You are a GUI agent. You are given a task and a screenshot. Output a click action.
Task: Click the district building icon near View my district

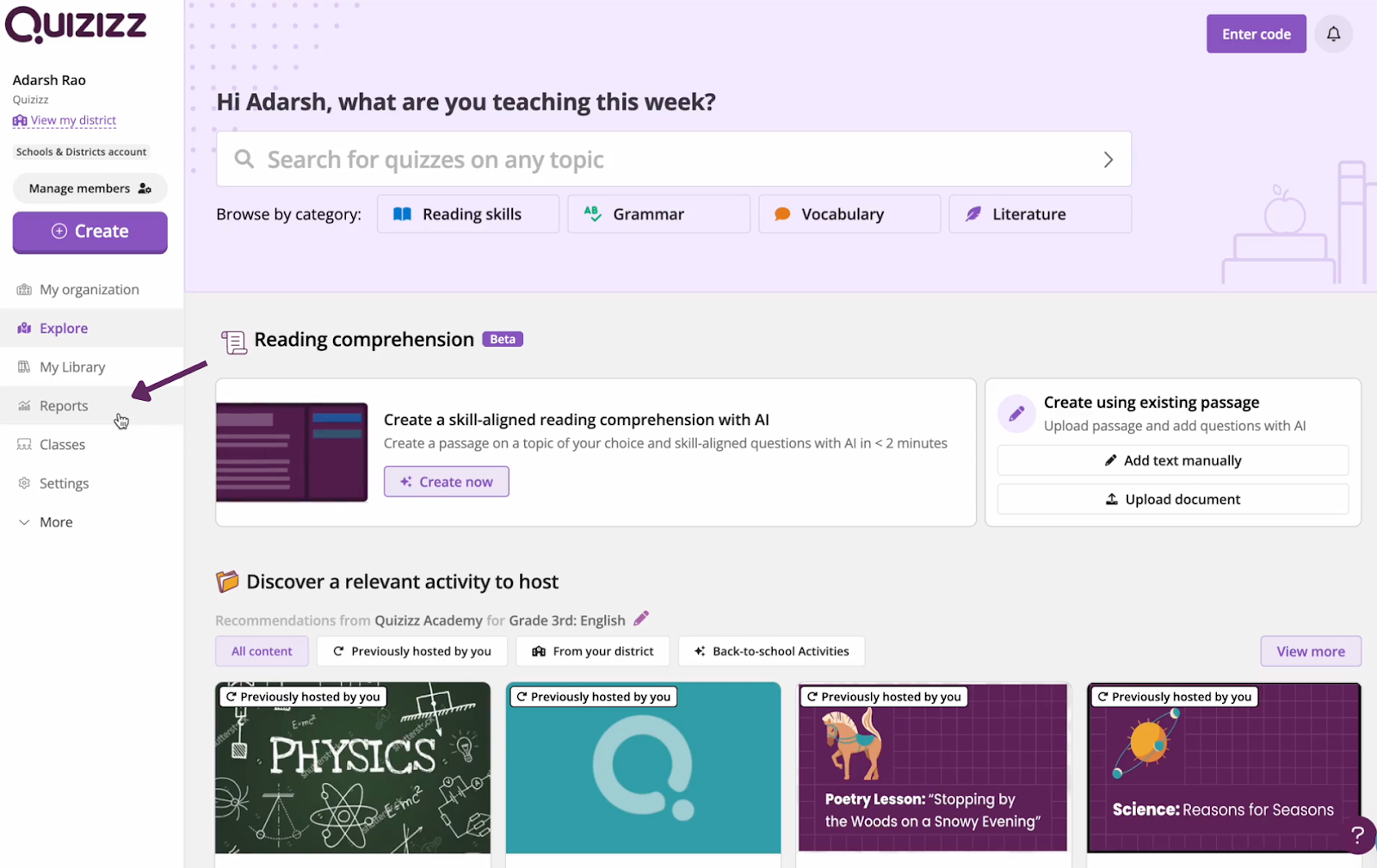(x=20, y=120)
